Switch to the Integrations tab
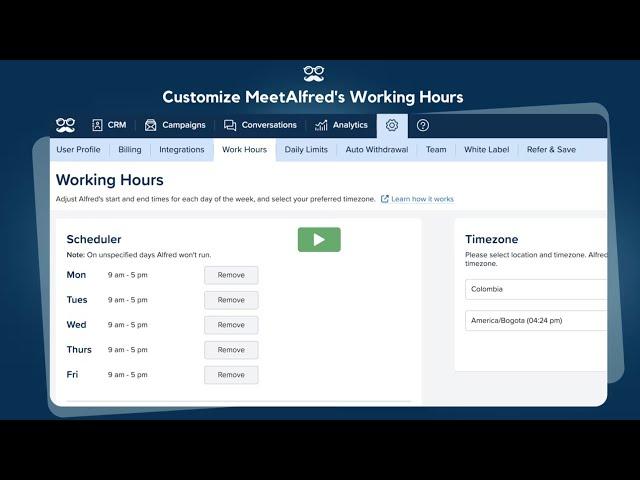The width and height of the screenshot is (640, 480). point(182,149)
